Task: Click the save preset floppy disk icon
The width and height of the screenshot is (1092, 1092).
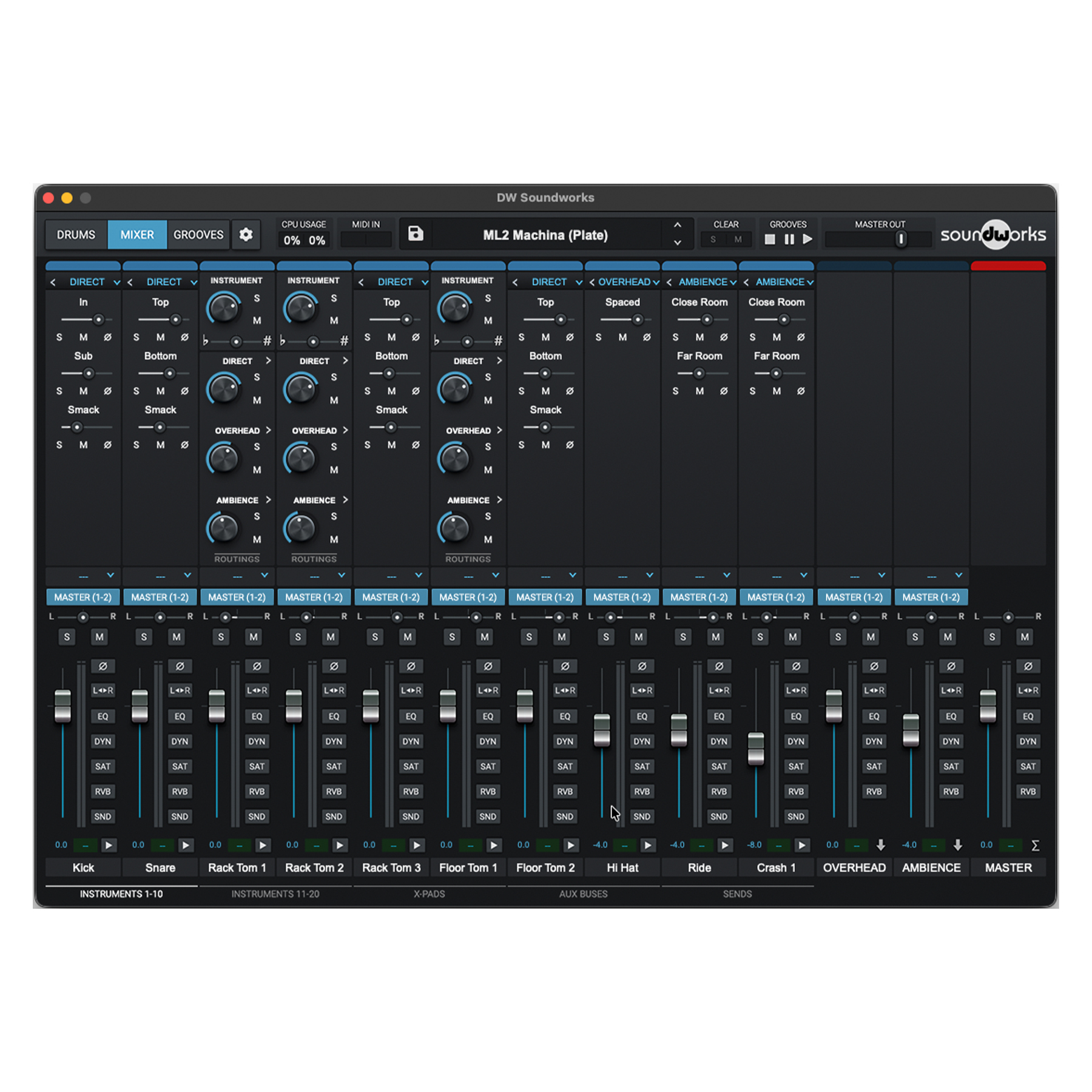Action: (x=416, y=234)
